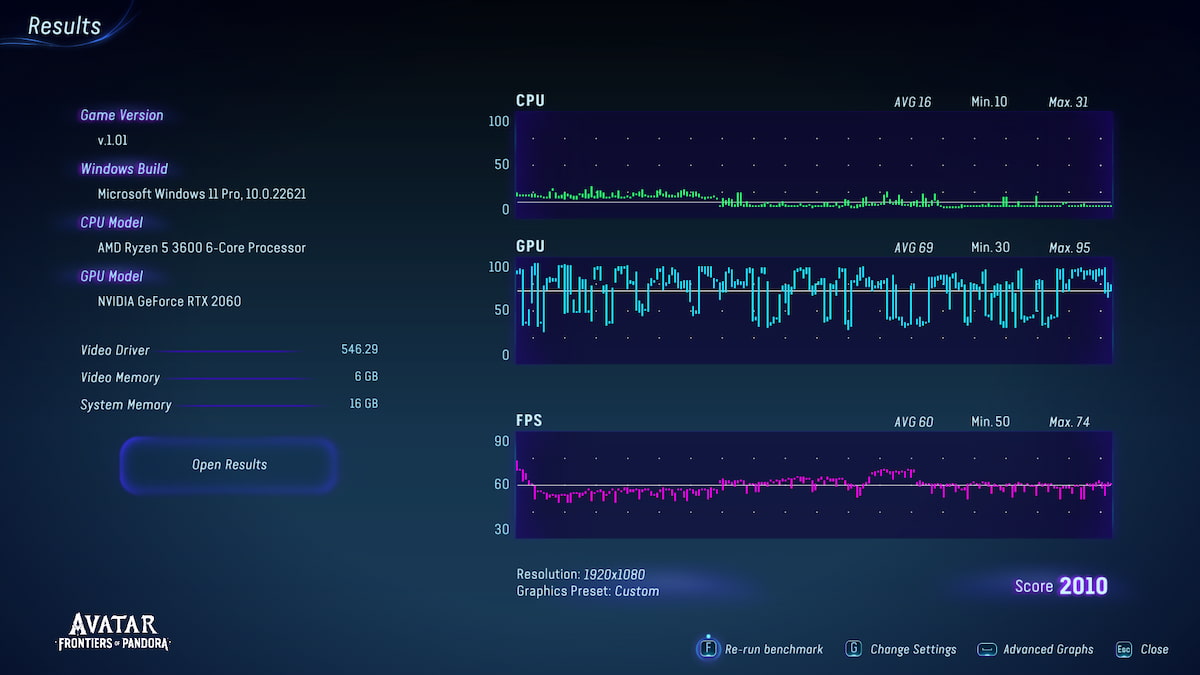1200x675 pixels.
Task: Click inside the CPU usage graph
Action: (813, 164)
